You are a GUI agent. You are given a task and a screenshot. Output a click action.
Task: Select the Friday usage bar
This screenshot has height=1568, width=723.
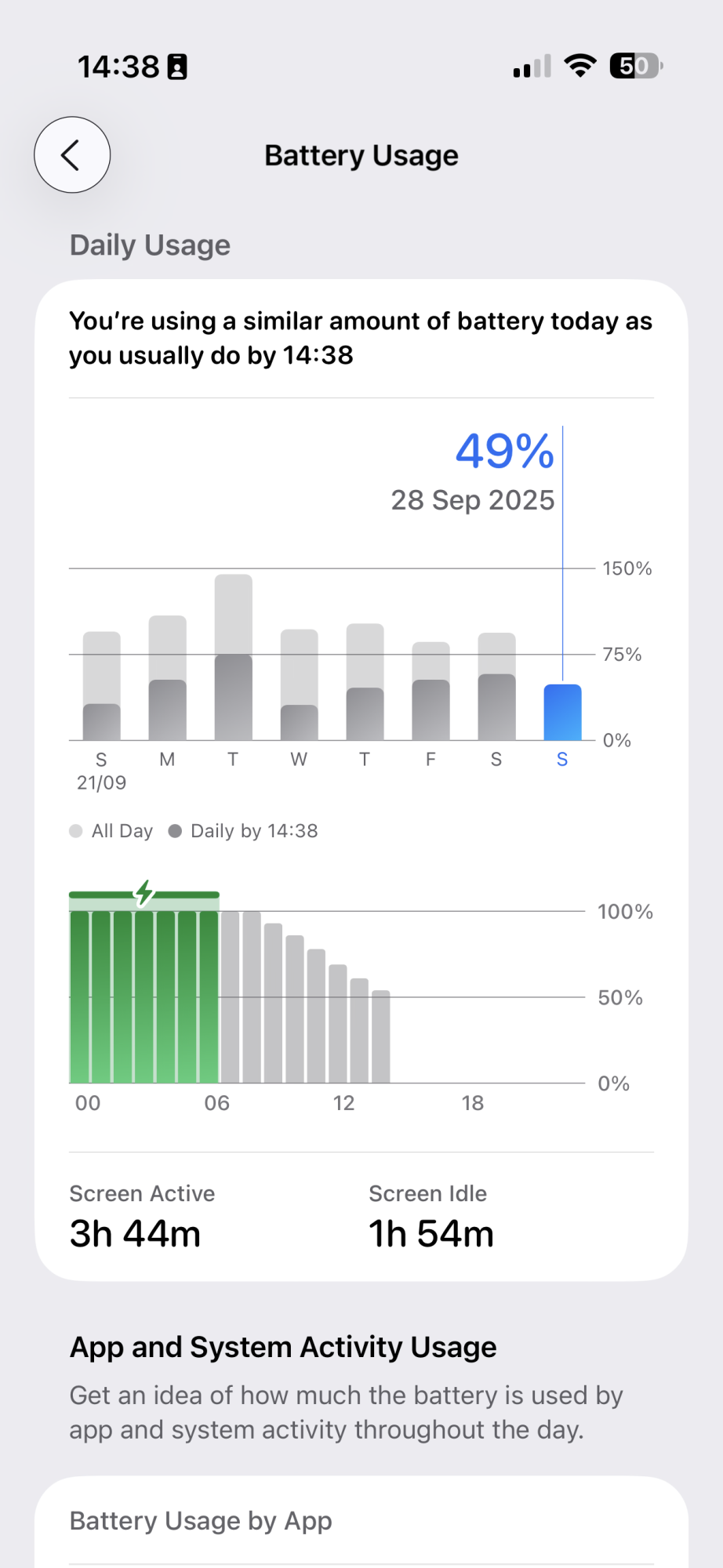click(x=431, y=691)
